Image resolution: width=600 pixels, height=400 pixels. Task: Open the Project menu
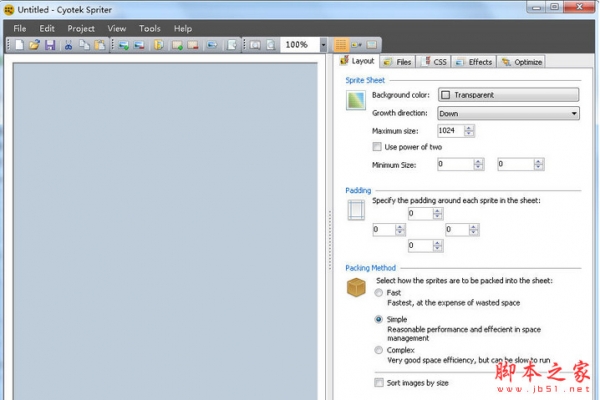tap(81, 29)
